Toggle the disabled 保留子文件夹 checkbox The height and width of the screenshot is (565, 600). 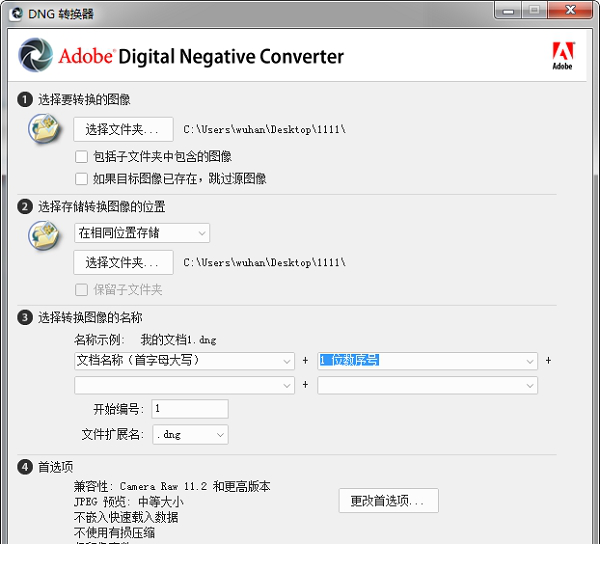pyautogui.click(x=81, y=290)
